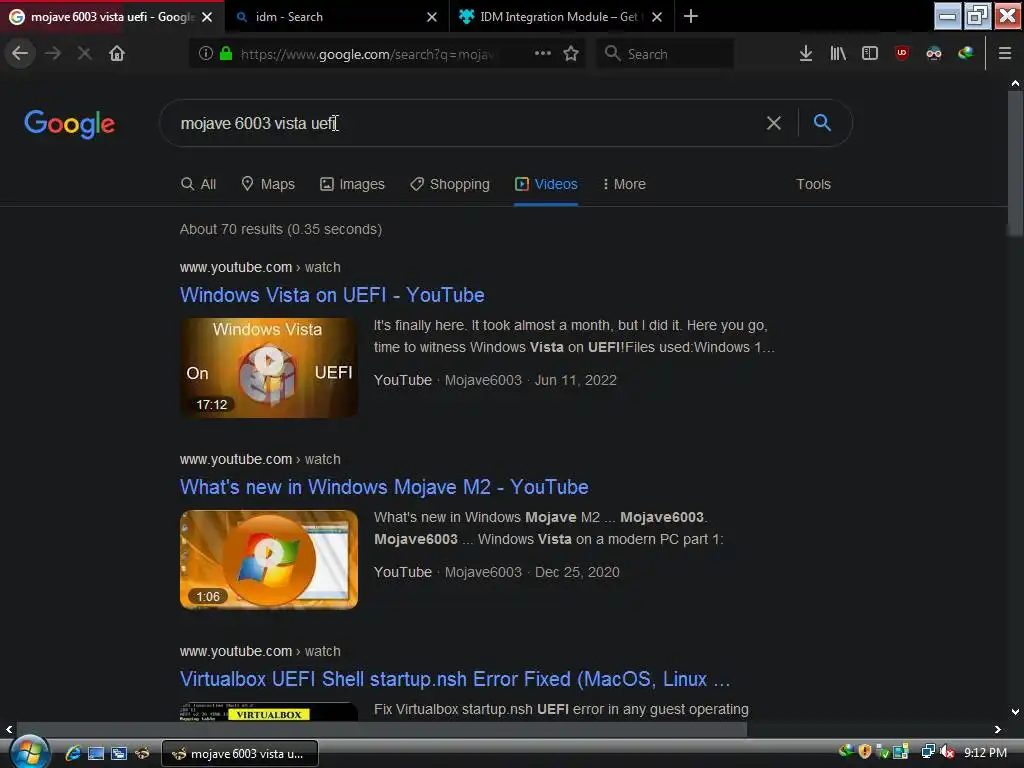The image size is (1024, 768).
Task: Click the security shield tray icon
Action: tap(865, 752)
